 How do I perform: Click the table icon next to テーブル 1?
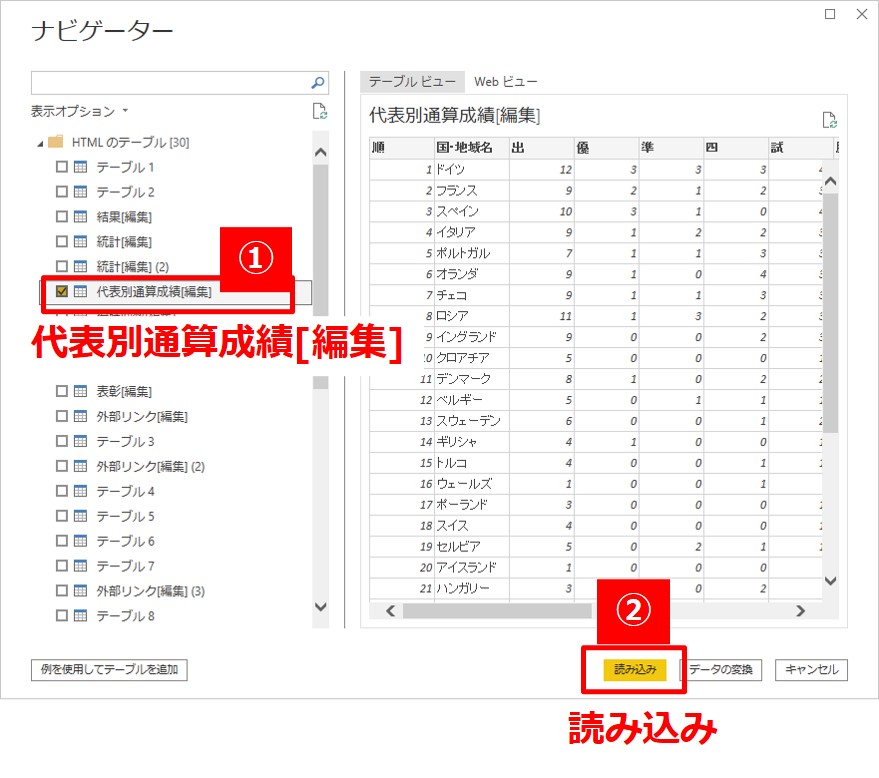click(81, 167)
